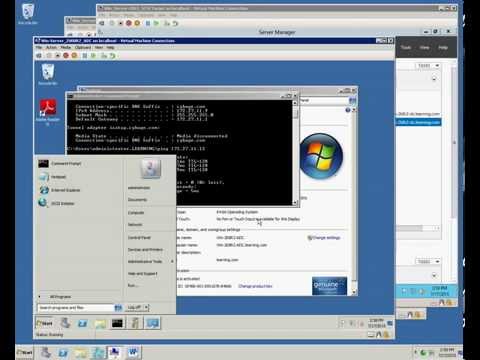Open the Clipboard menu of front VM Connection

83,48
